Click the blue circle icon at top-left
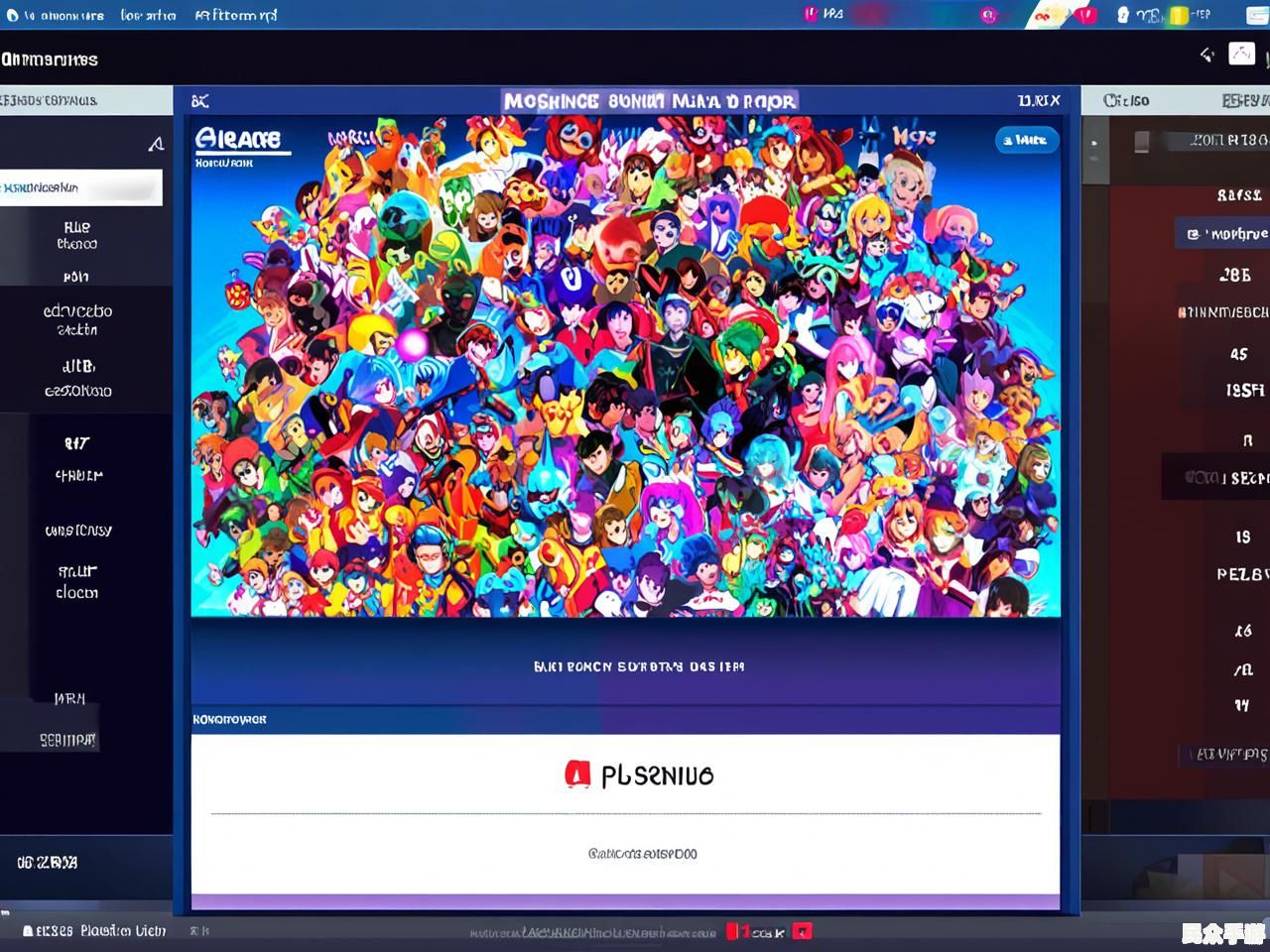 coord(13,15)
